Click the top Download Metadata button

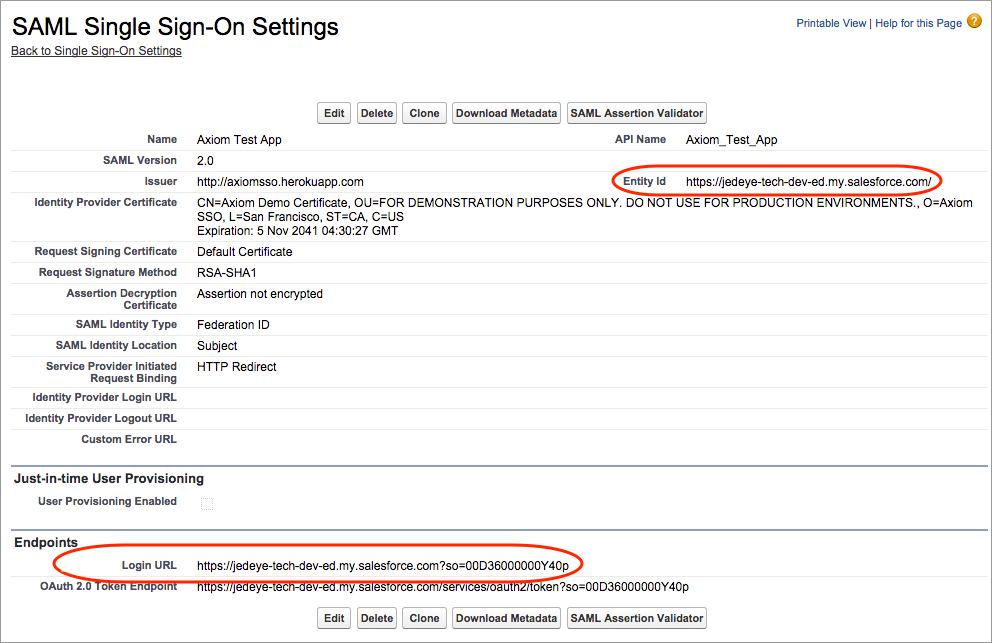click(x=506, y=113)
